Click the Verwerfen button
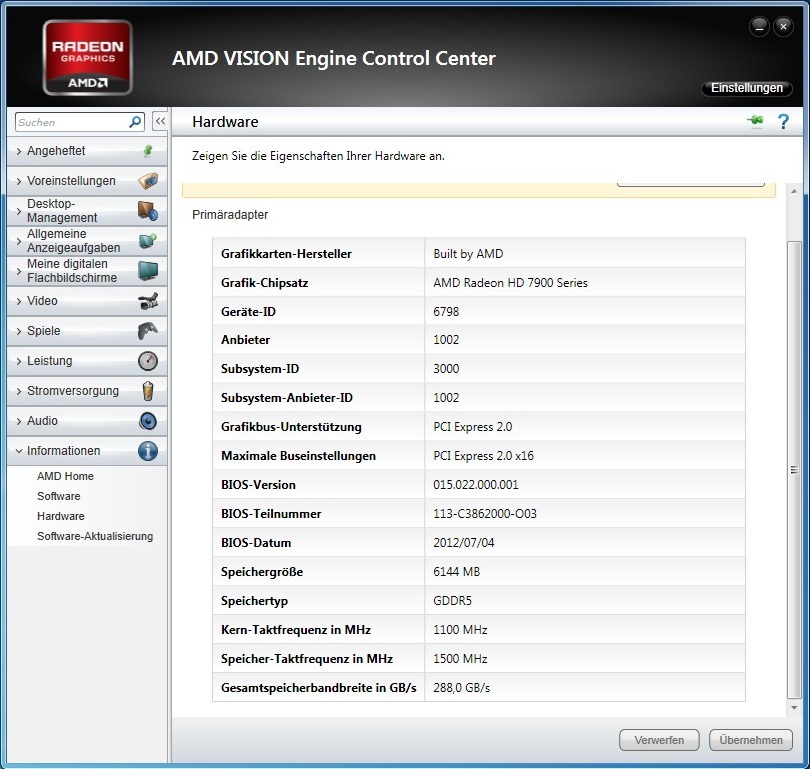 click(x=659, y=740)
